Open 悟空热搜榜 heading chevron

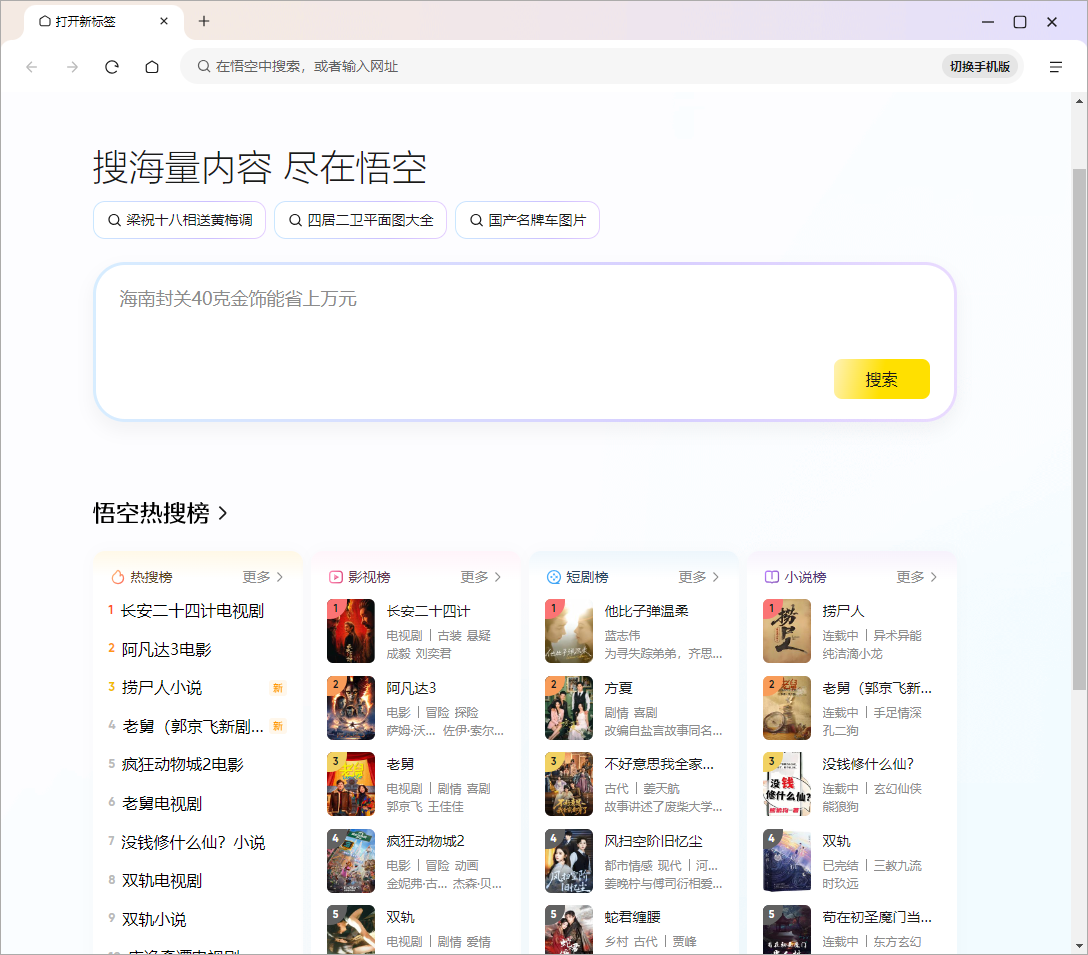click(x=223, y=513)
